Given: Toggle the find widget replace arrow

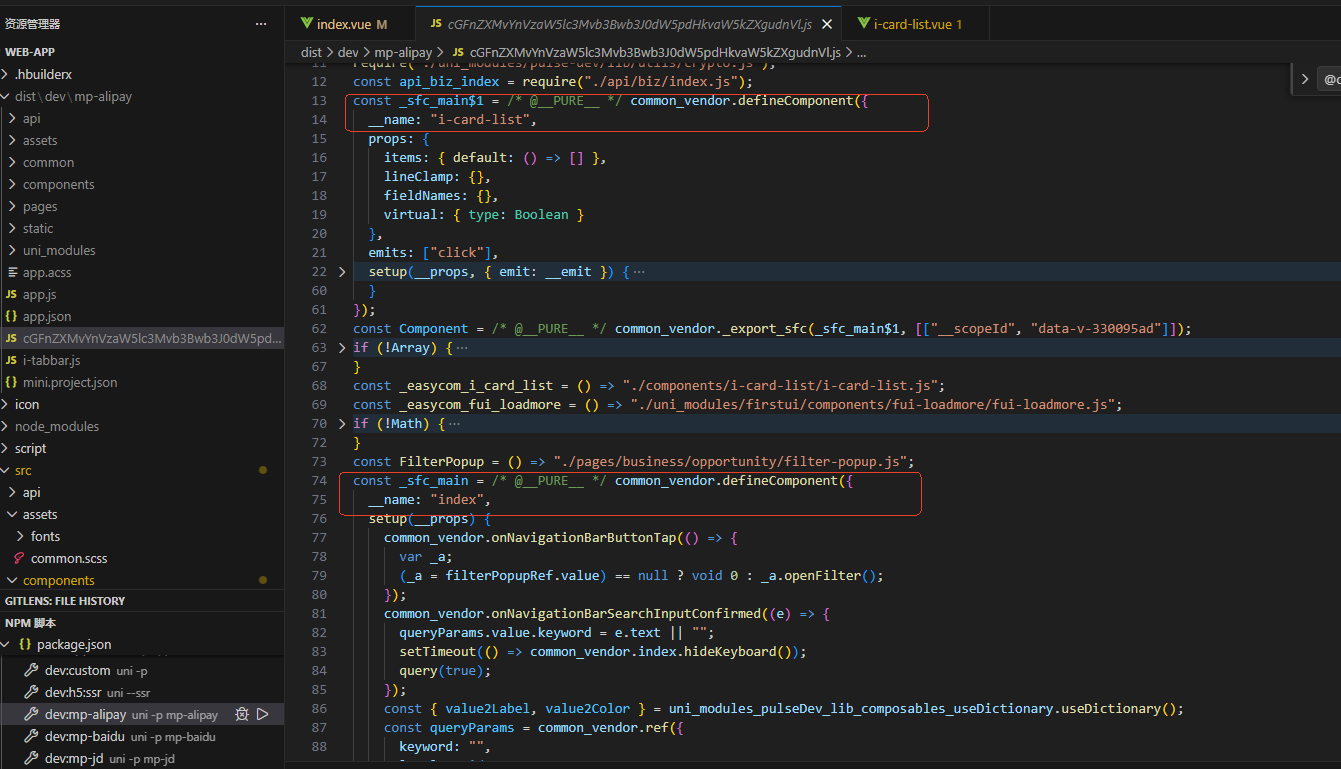Looking at the screenshot, I should pos(1304,79).
